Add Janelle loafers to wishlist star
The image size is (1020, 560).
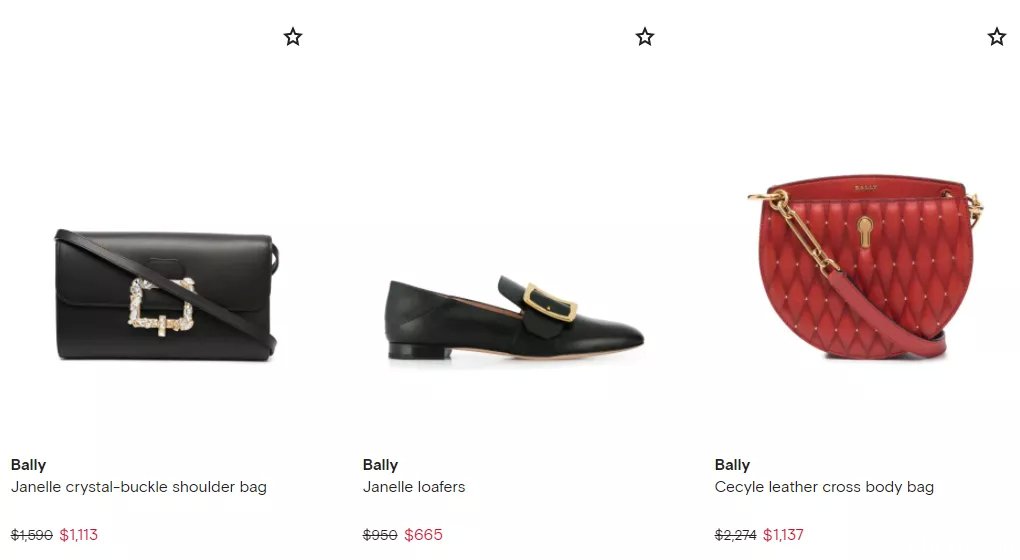tap(645, 36)
